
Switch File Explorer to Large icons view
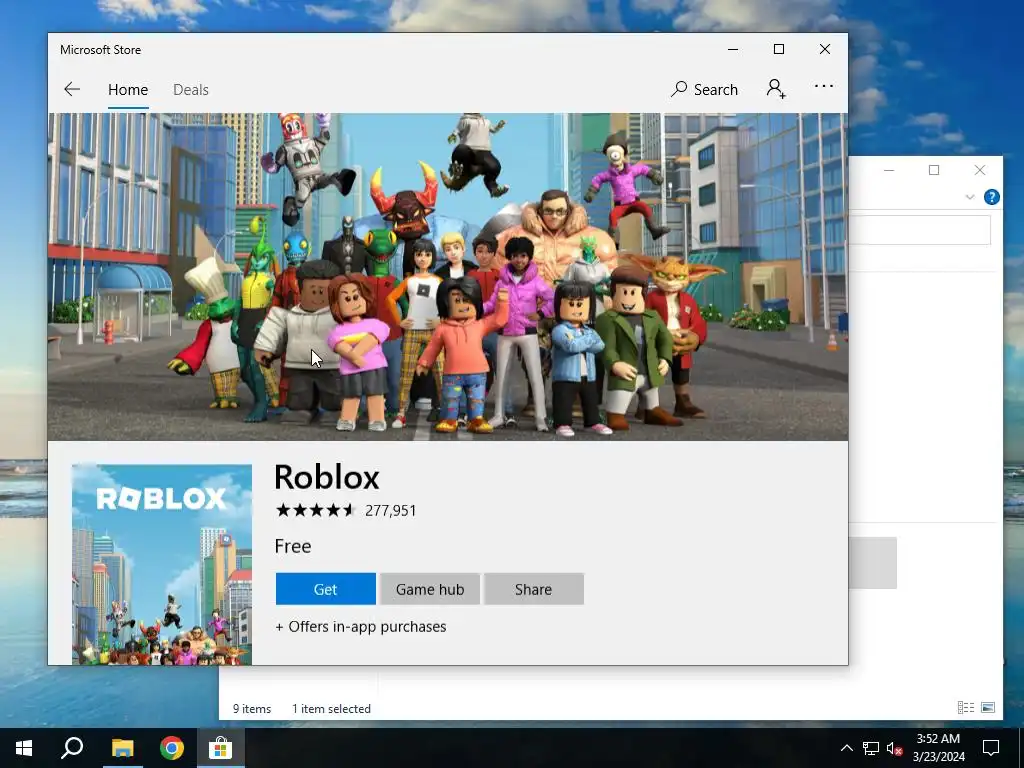tap(988, 707)
